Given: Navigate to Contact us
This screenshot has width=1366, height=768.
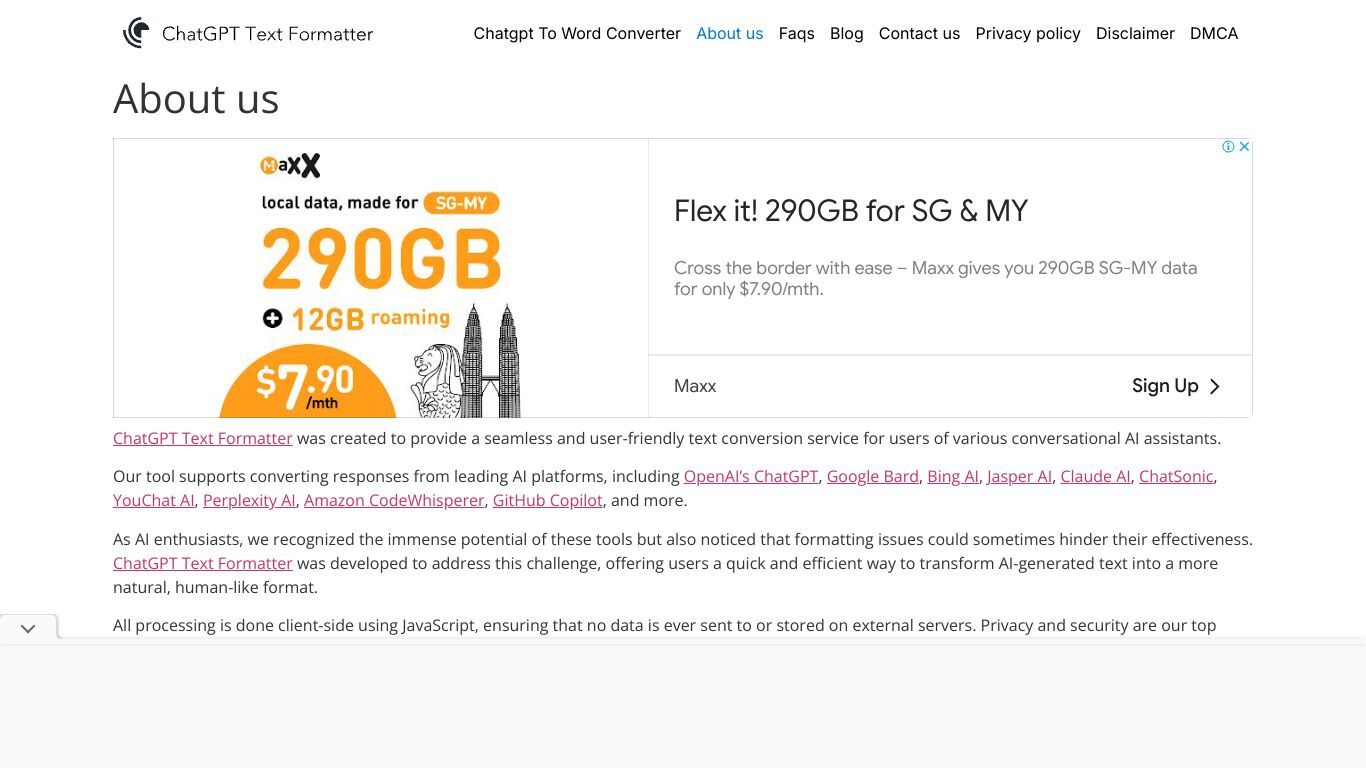Looking at the screenshot, I should click(x=919, y=33).
